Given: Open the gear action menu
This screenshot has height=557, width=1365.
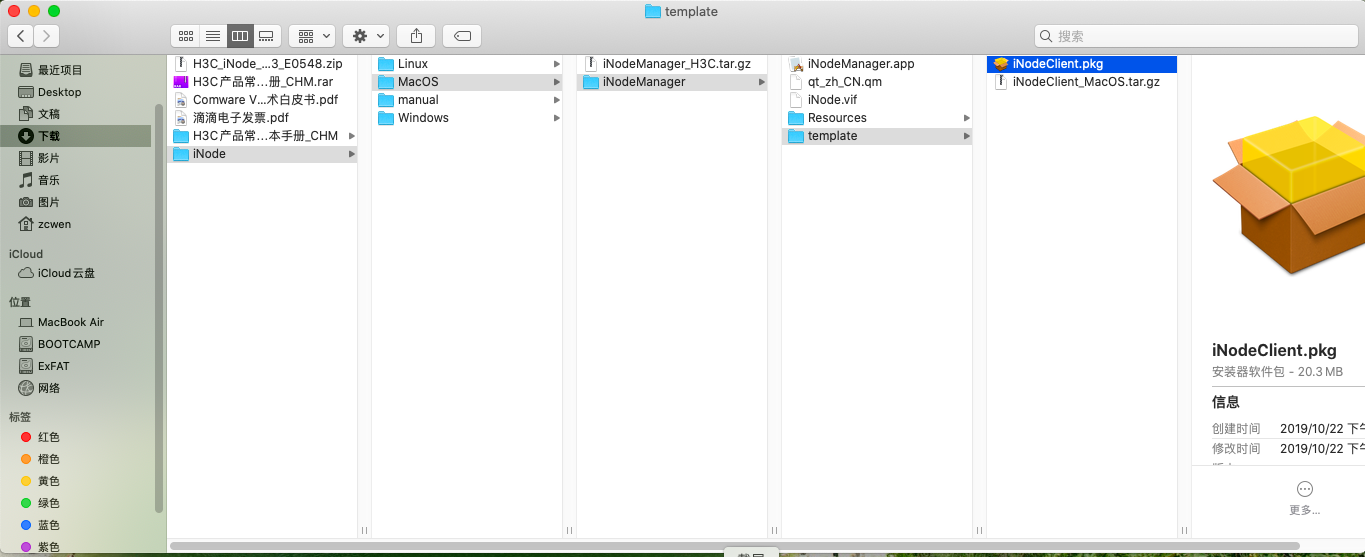Looking at the screenshot, I should 366,36.
